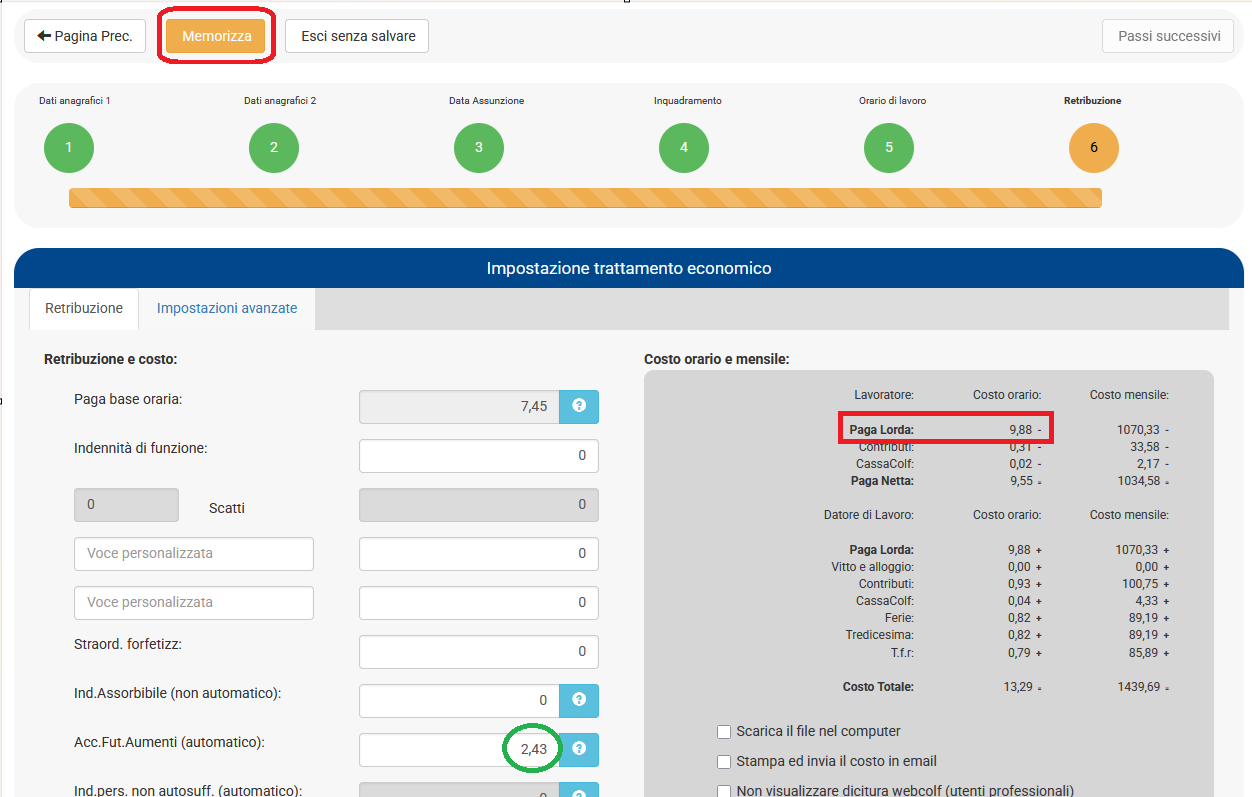Click Vitto e alloggio label
This screenshot has height=797, width=1252.
coord(873,567)
